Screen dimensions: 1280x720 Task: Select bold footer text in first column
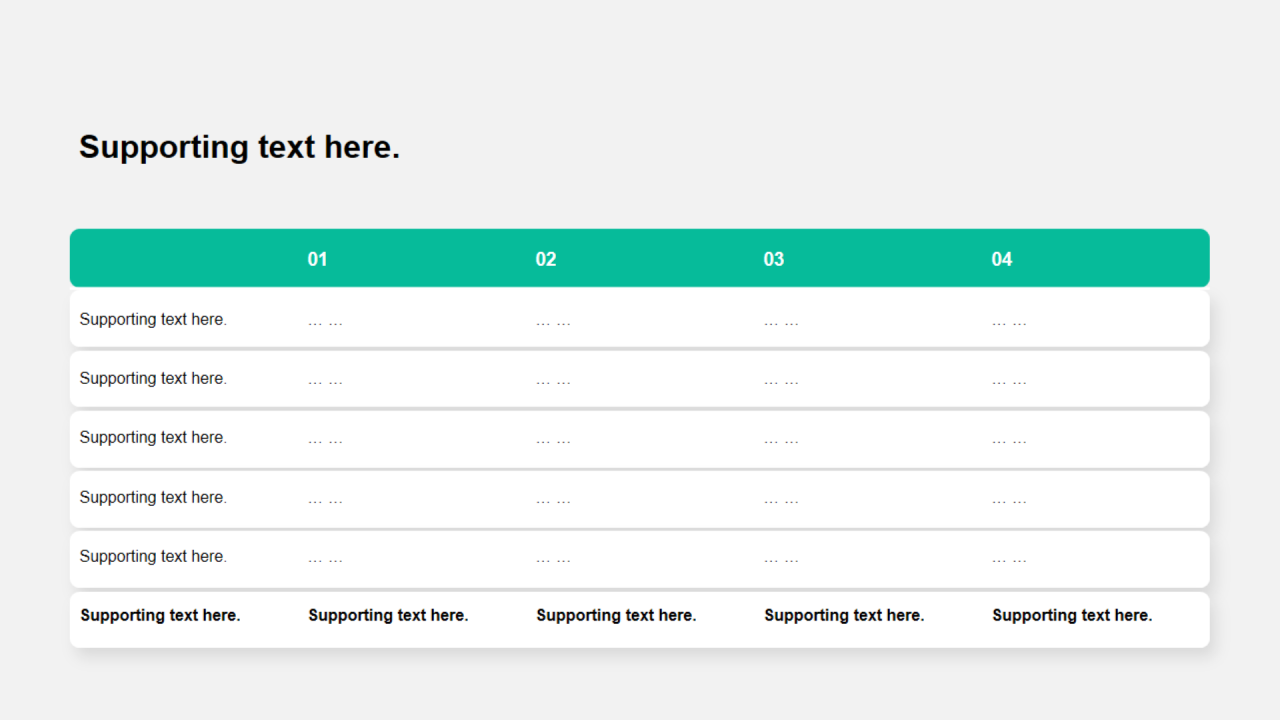(160, 615)
